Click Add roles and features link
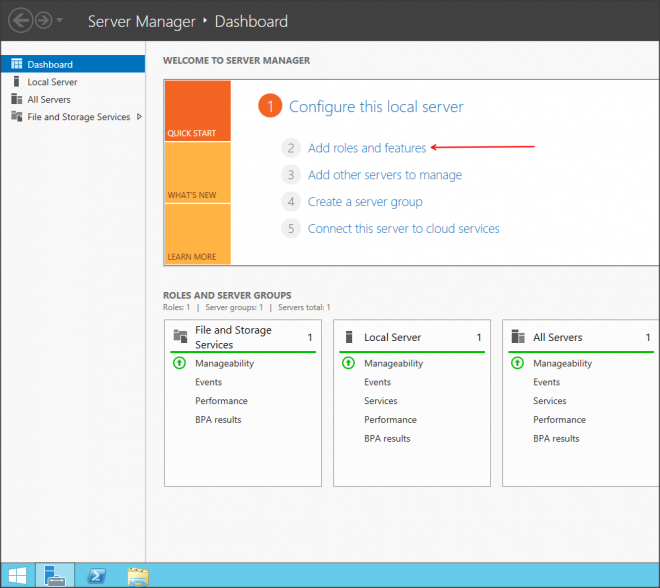Screen dimensions: 660x588 coord(367,148)
